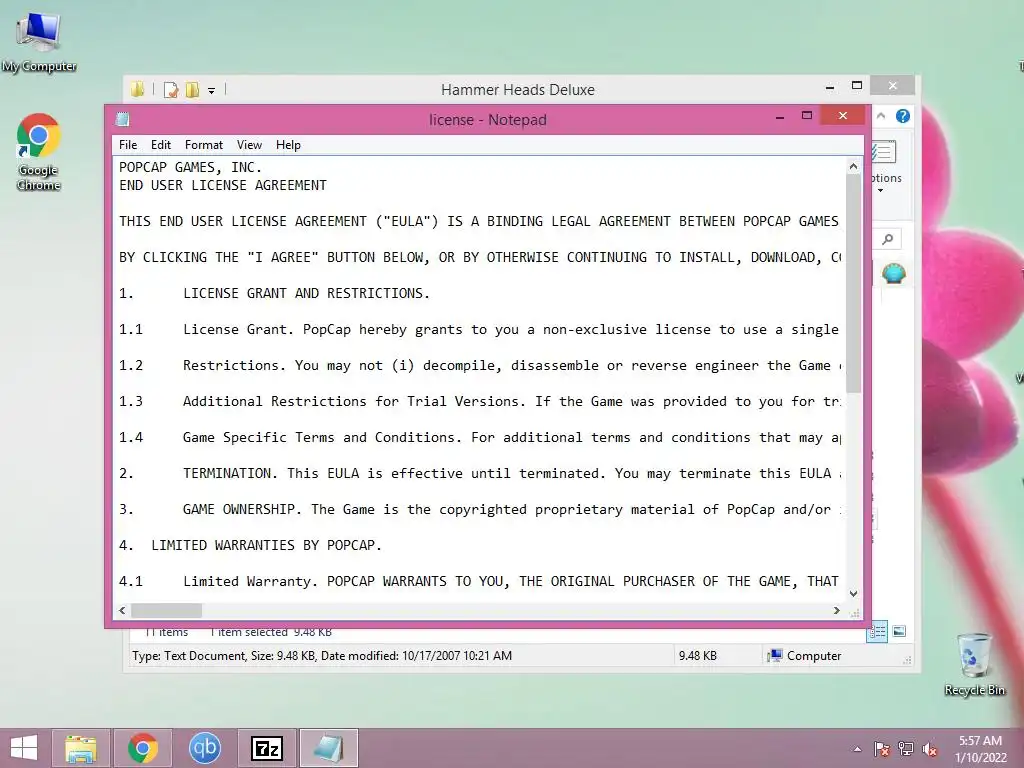Click the Notepad taskbar button
The width and height of the screenshot is (1024, 768).
328,748
